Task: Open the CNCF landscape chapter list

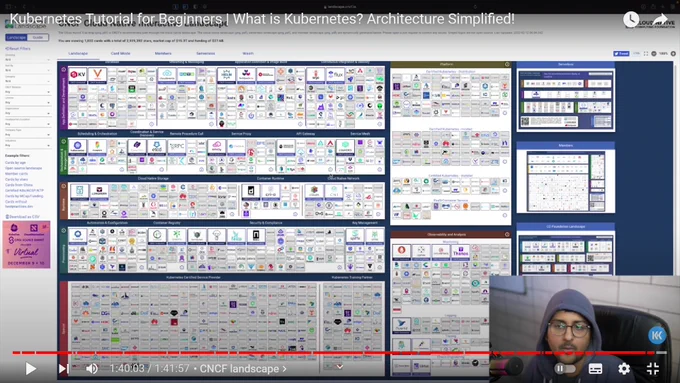Action: tap(243, 369)
